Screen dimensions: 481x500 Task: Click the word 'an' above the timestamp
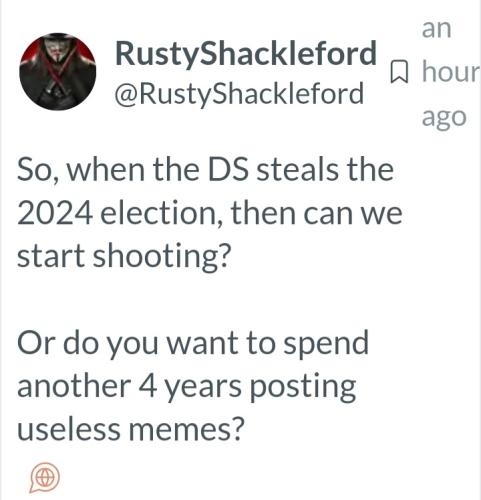point(436,29)
